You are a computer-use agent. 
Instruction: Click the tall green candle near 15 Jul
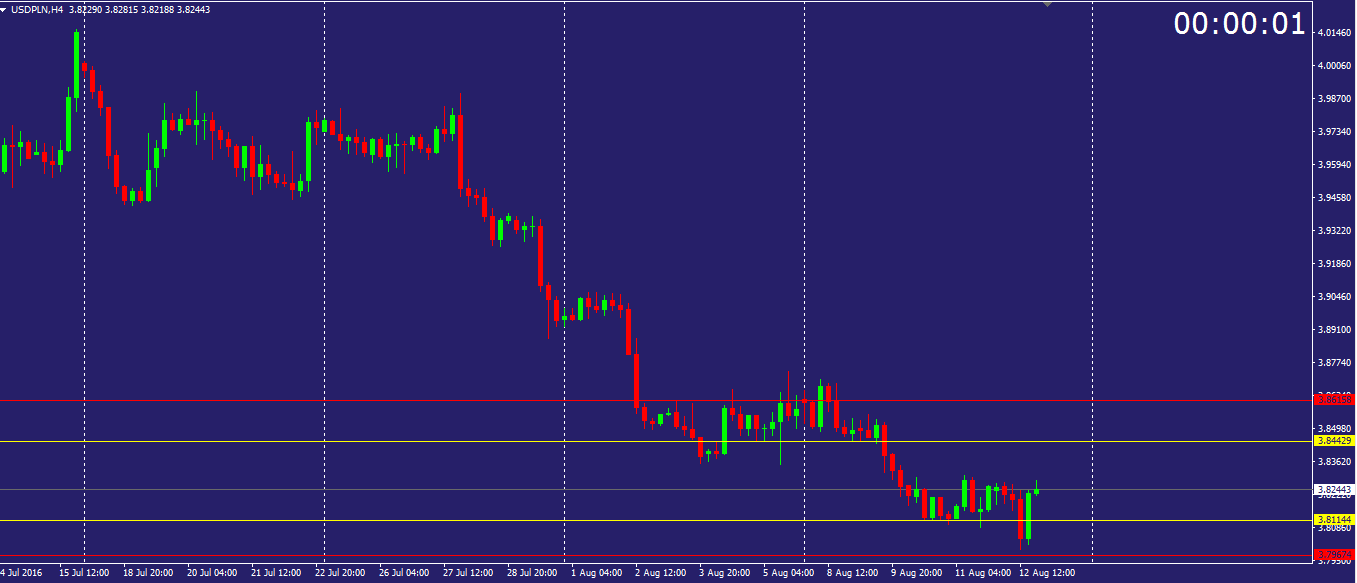(x=76, y=64)
